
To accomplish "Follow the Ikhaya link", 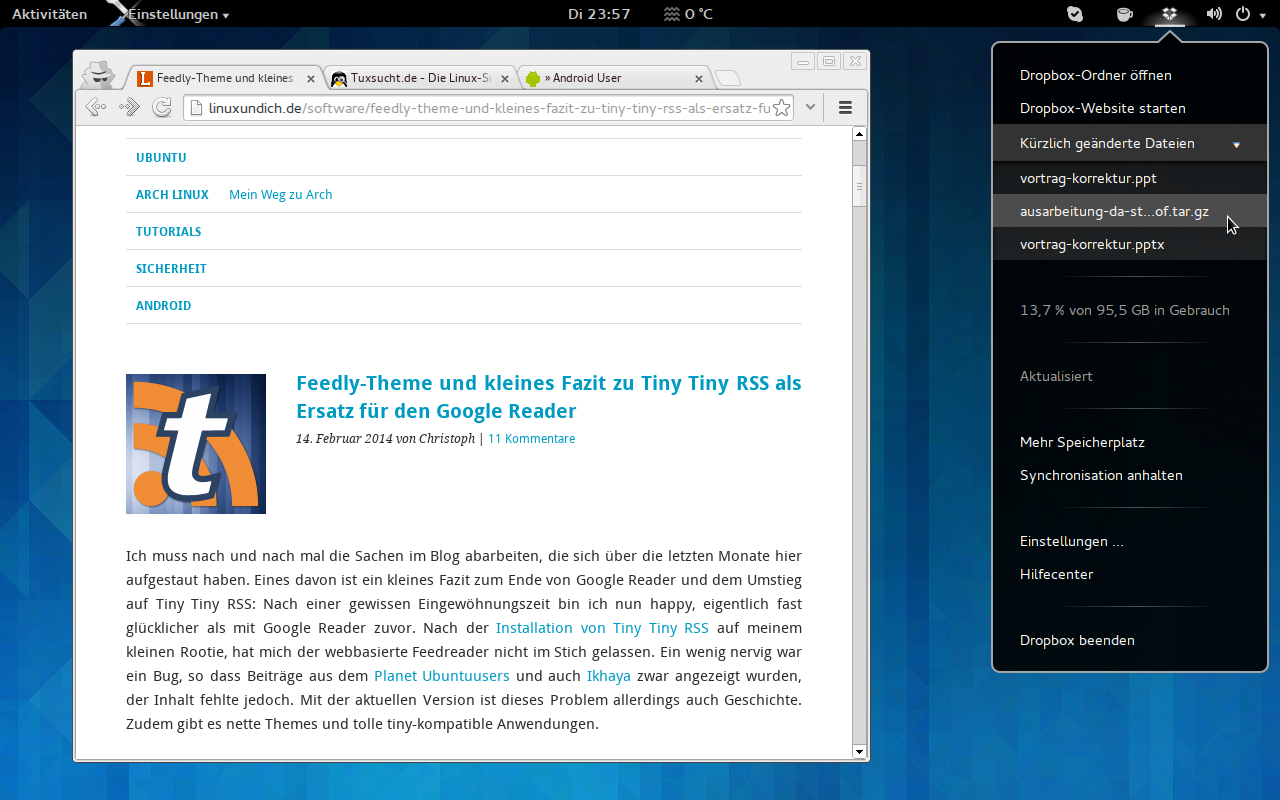I will point(609,676).
